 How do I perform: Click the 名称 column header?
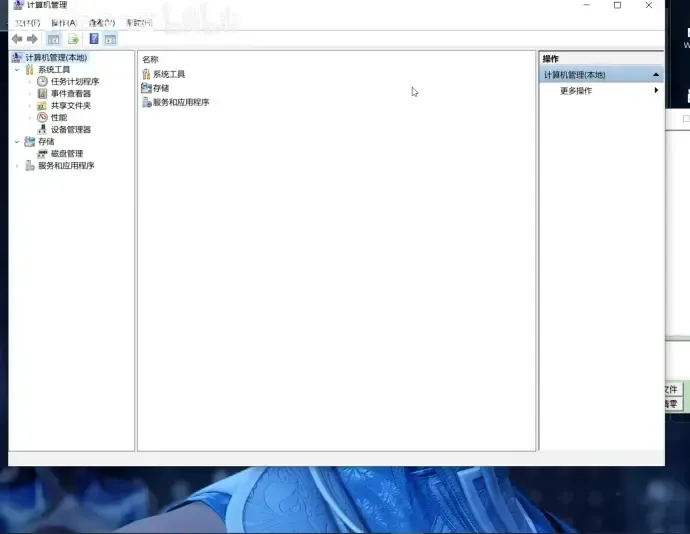(x=150, y=60)
